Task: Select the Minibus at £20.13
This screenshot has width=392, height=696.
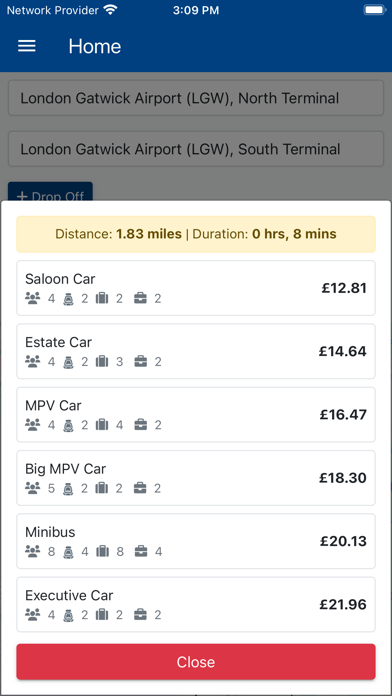Action: 196,541
